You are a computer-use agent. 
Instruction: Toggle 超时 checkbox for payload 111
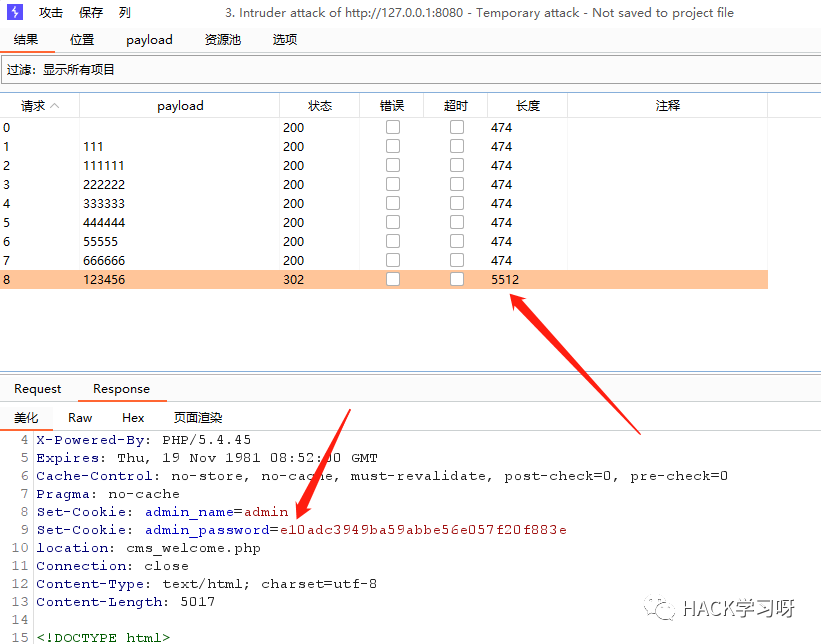pos(457,146)
